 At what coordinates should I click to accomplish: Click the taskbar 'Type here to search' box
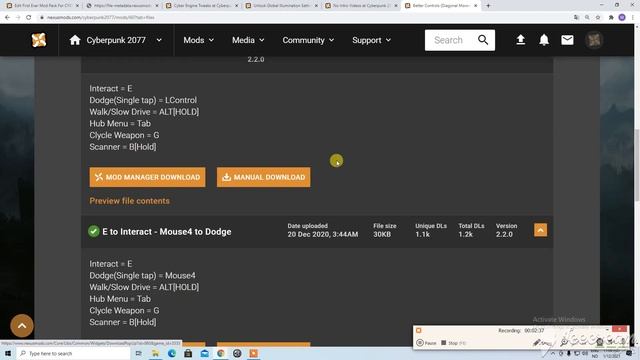pyautogui.click(x=73, y=353)
